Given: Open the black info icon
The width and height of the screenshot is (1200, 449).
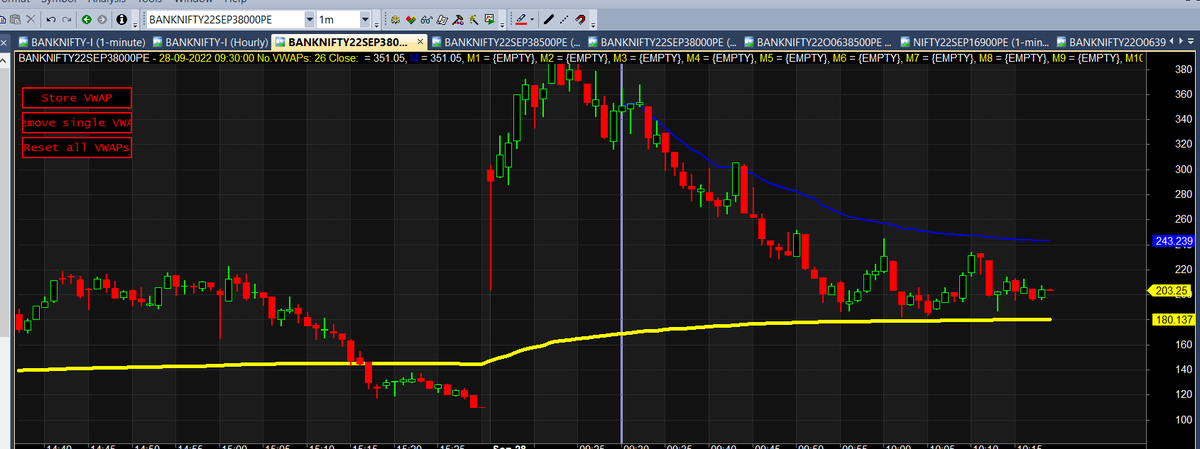Looking at the screenshot, I should click(122, 20).
